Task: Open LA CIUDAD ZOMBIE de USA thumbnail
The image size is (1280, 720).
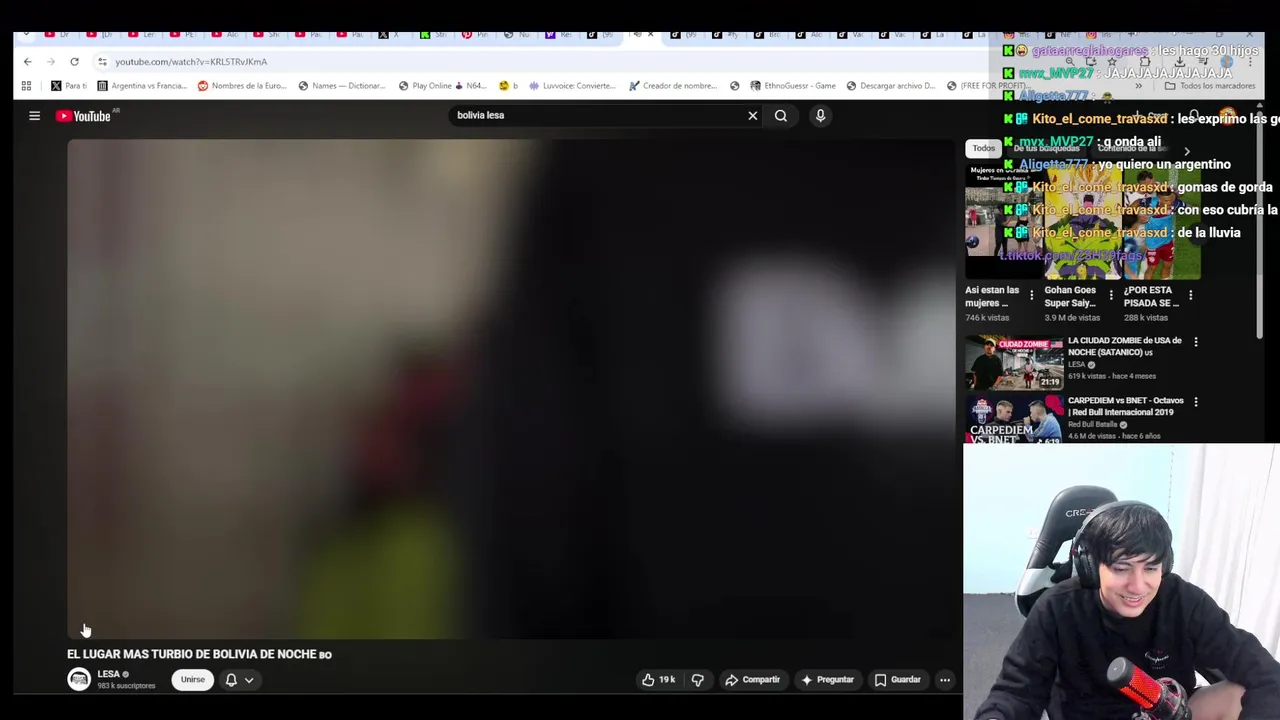Action: 1014,362
